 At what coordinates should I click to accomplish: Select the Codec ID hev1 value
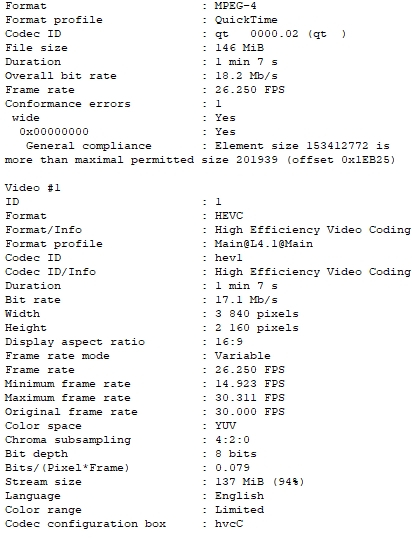coord(228,258)
